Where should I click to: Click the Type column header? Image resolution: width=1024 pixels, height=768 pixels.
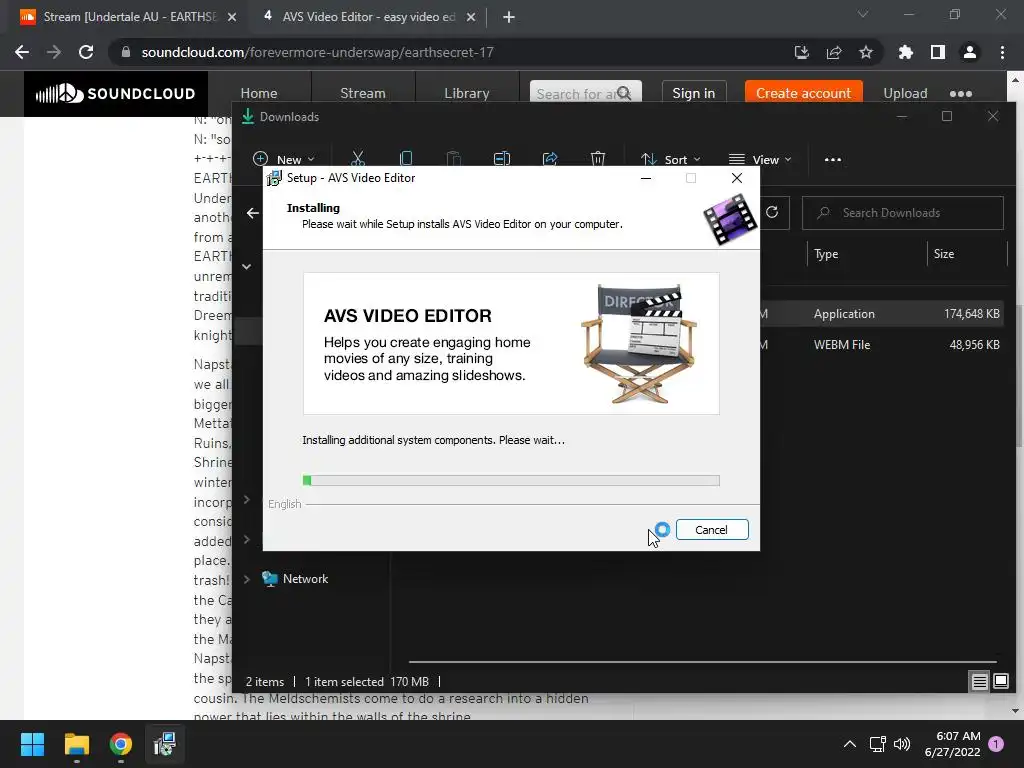[825, 254]
